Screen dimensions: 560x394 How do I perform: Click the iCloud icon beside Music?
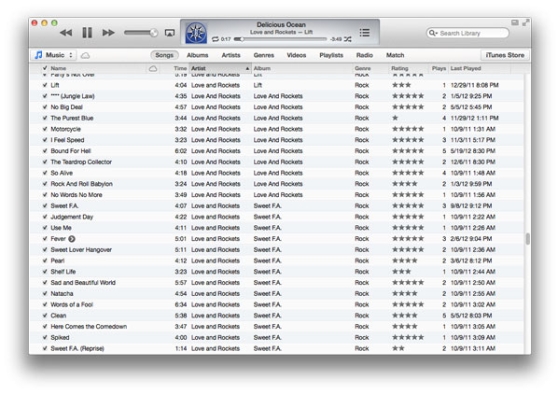point(85,55)
